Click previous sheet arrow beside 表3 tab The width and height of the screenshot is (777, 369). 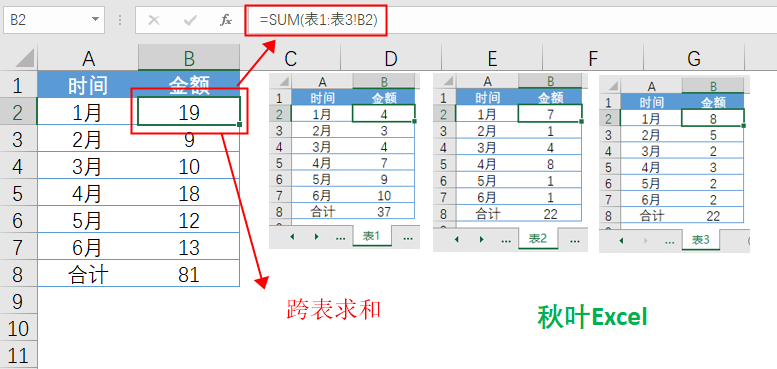coord(621,241)
